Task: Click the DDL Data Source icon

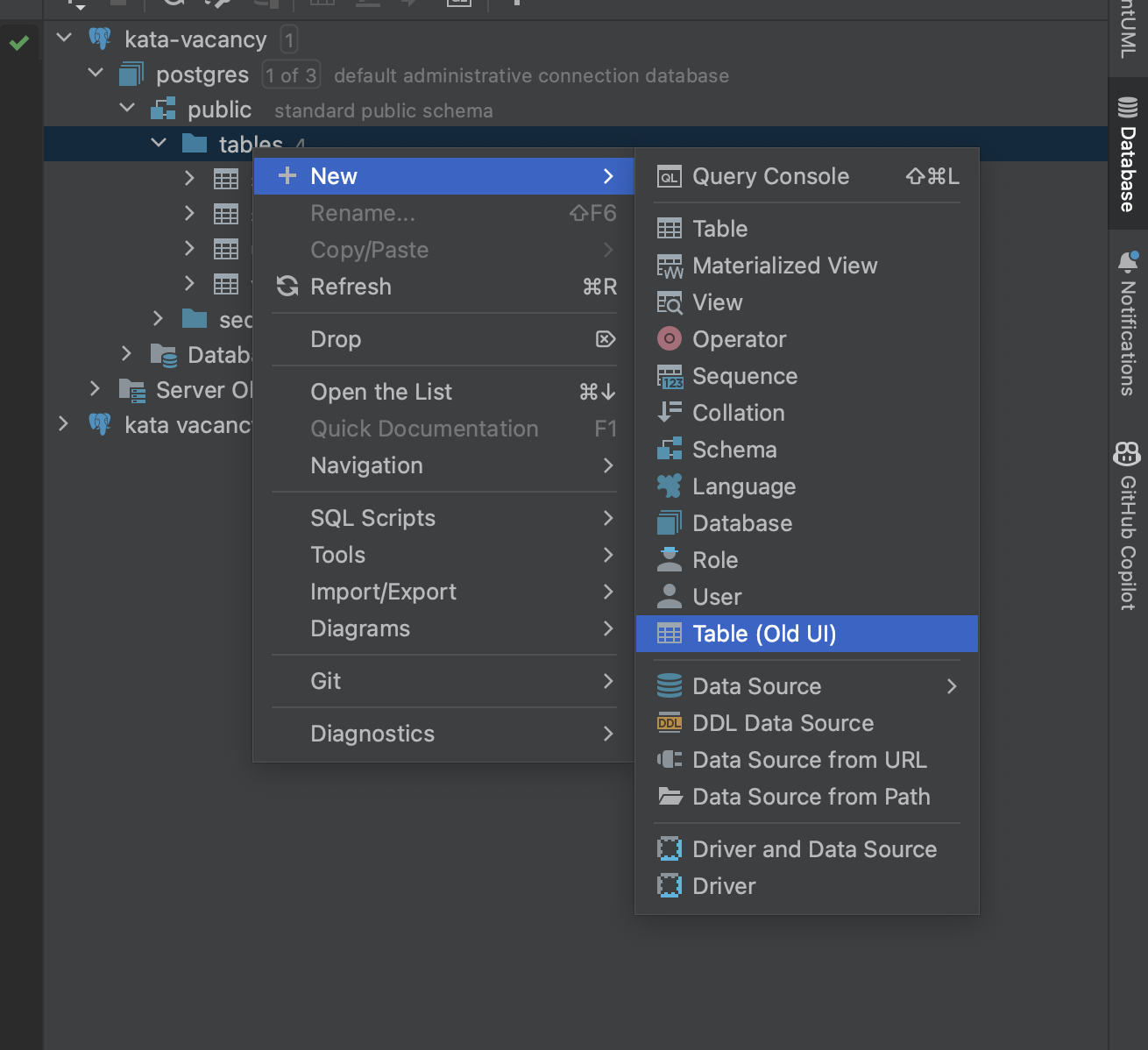Action: (670, 723)
